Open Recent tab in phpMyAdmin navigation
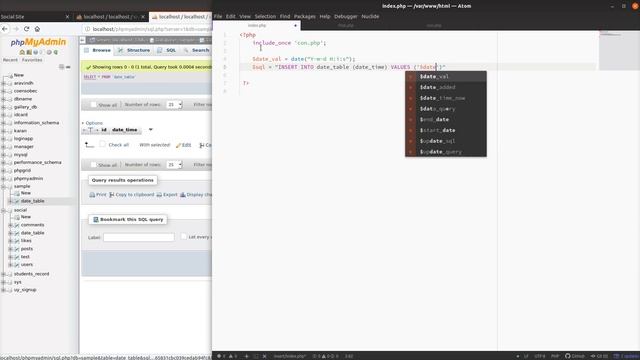640x360 pixels. pos(10,60)
